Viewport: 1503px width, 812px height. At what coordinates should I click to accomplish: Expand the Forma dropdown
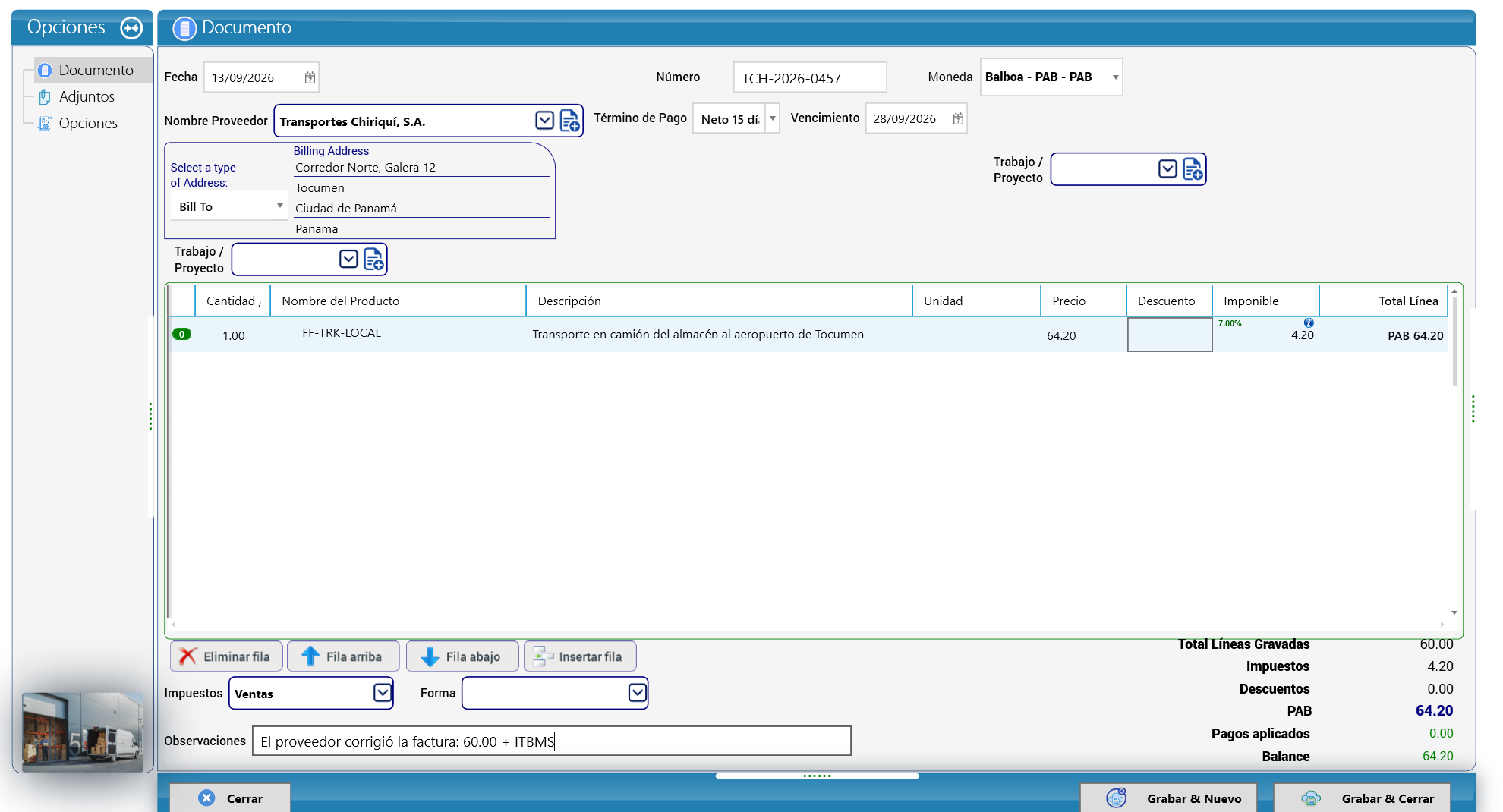[x=638, y=693]
